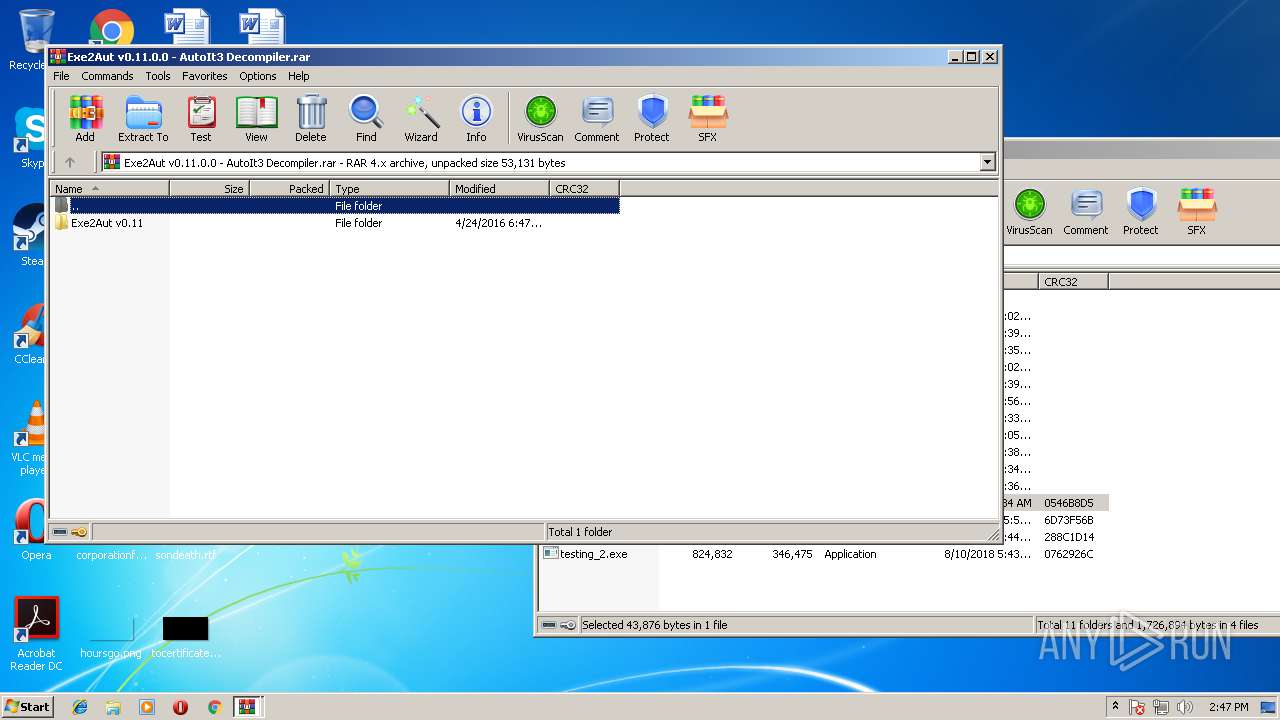Open the Wizard tool
The height and width of the screenshot is (720, 1280).
pyautogui.click(x=421, y=119)
